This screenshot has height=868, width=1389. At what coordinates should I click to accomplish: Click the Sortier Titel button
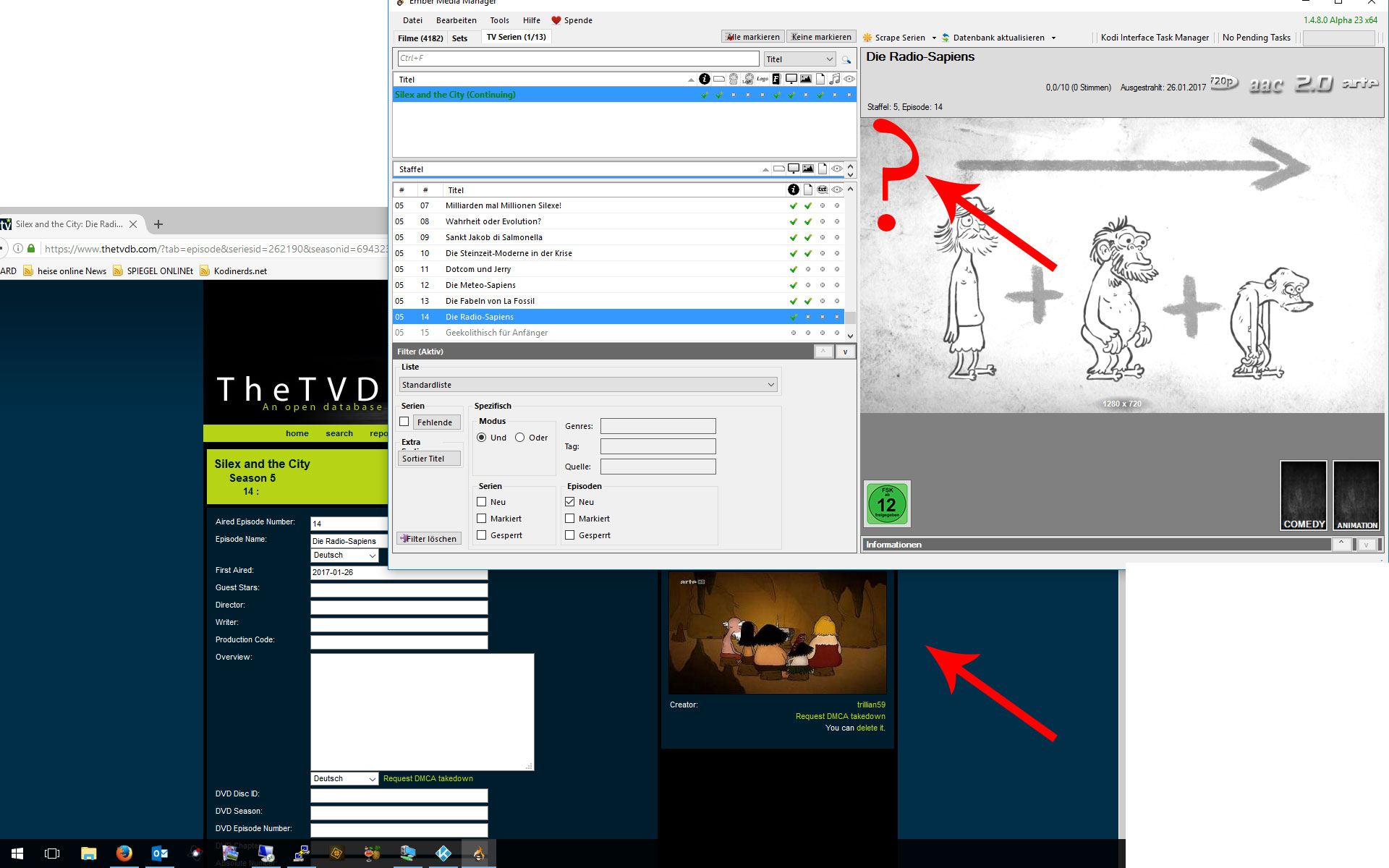(x=430, y=459)
